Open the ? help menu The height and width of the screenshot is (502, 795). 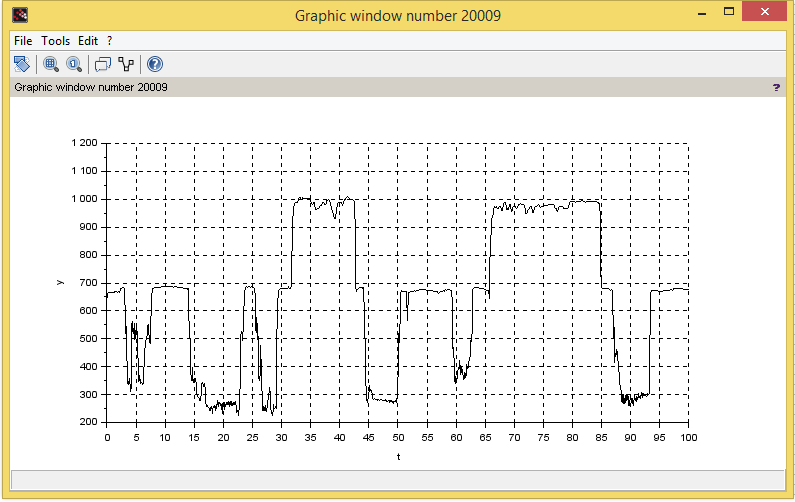pos(110,41)
